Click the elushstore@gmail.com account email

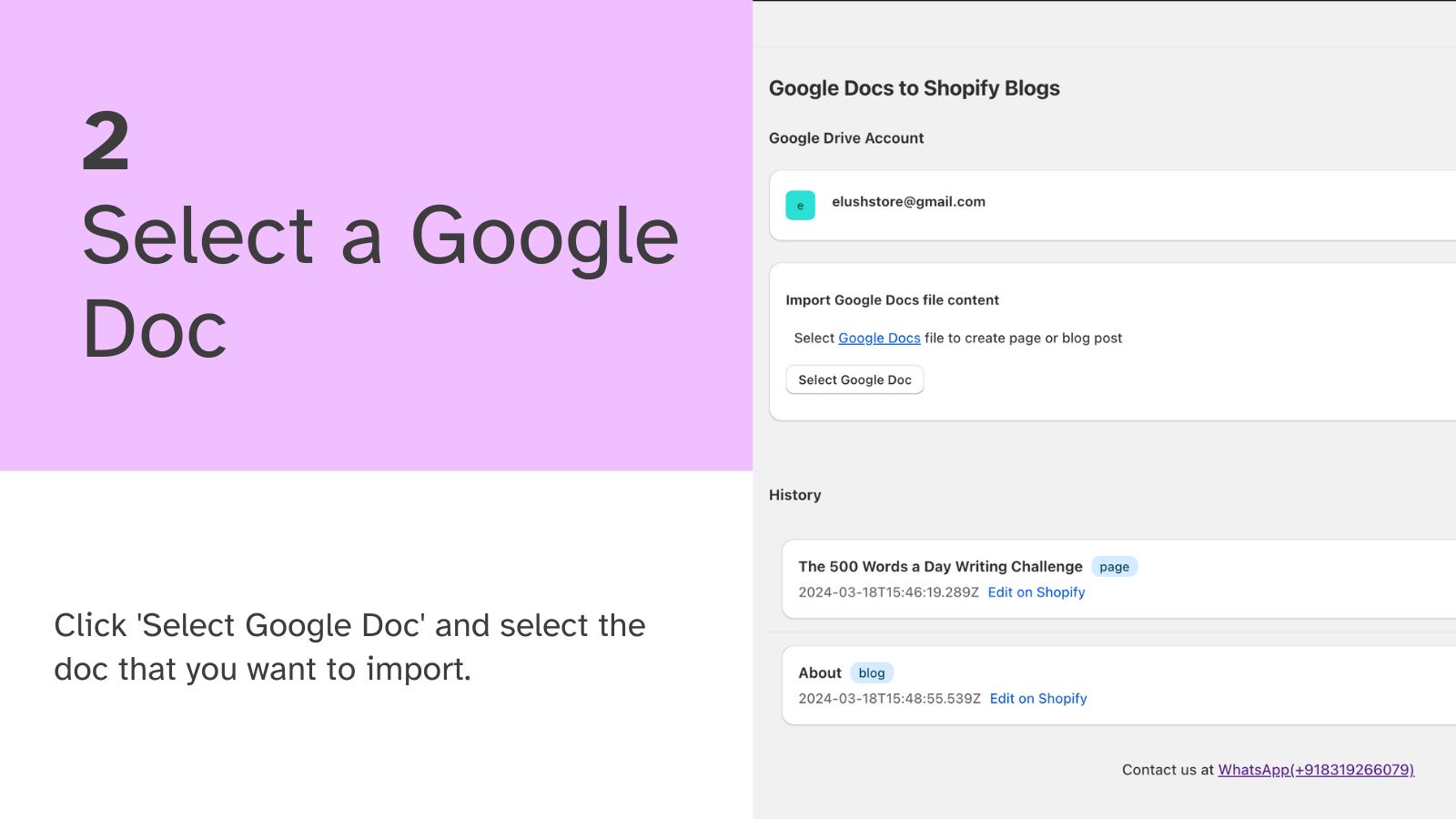[x=908, y=202]
